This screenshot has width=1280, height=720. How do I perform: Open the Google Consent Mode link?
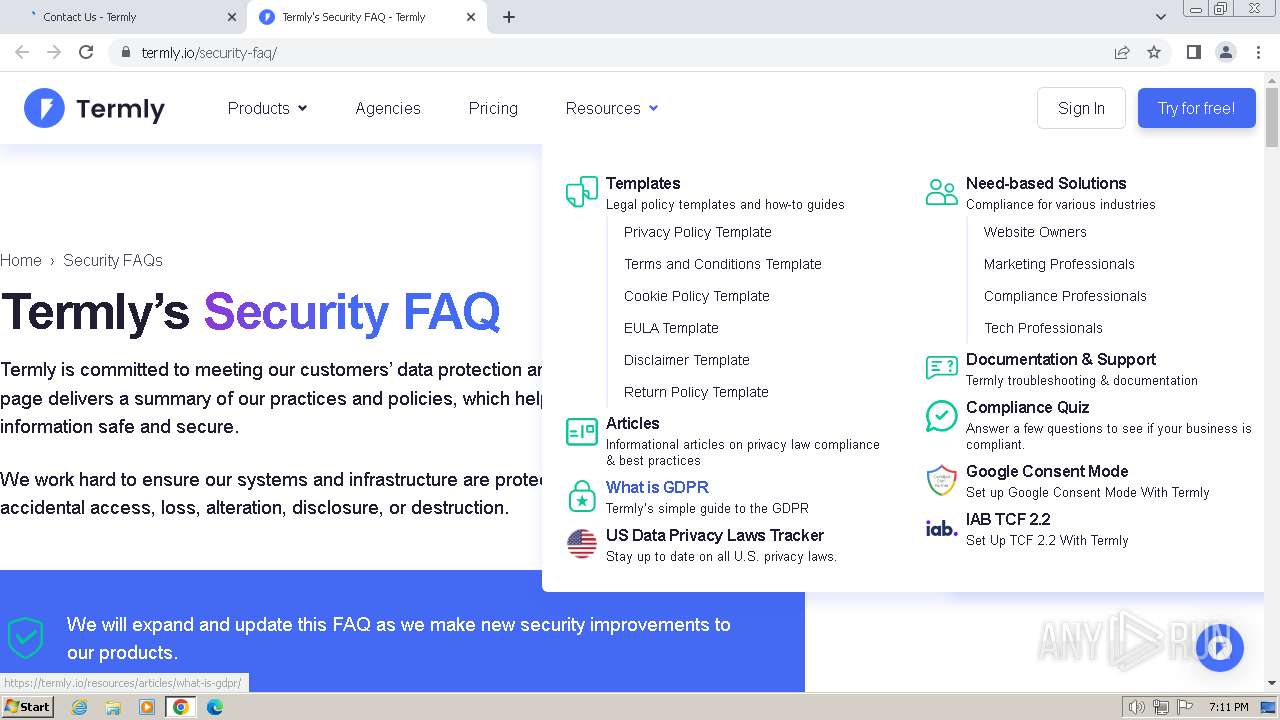click(1047, 471)
